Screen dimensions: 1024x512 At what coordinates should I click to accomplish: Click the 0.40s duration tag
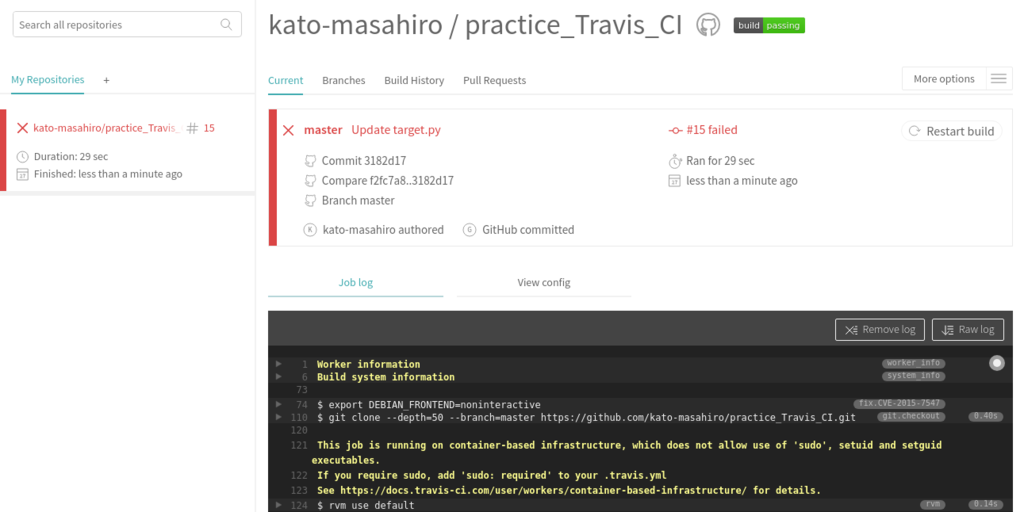tap(985, 416)
